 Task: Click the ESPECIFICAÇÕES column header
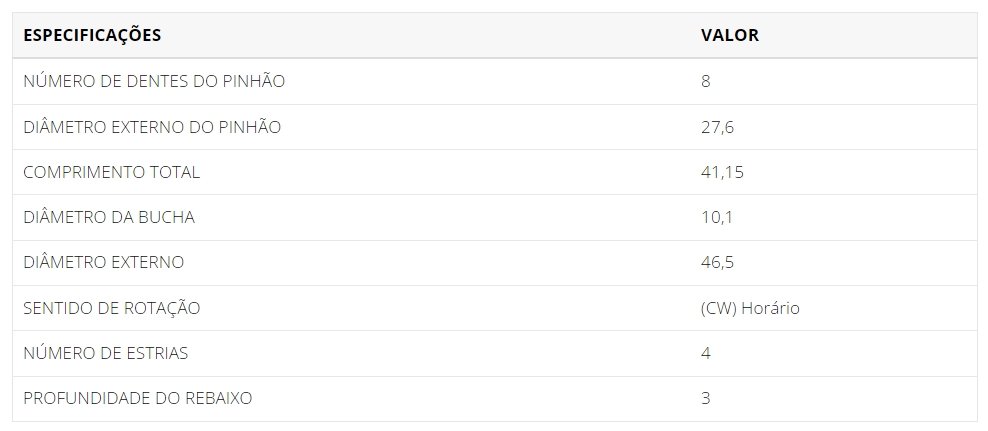pos(92,35)
